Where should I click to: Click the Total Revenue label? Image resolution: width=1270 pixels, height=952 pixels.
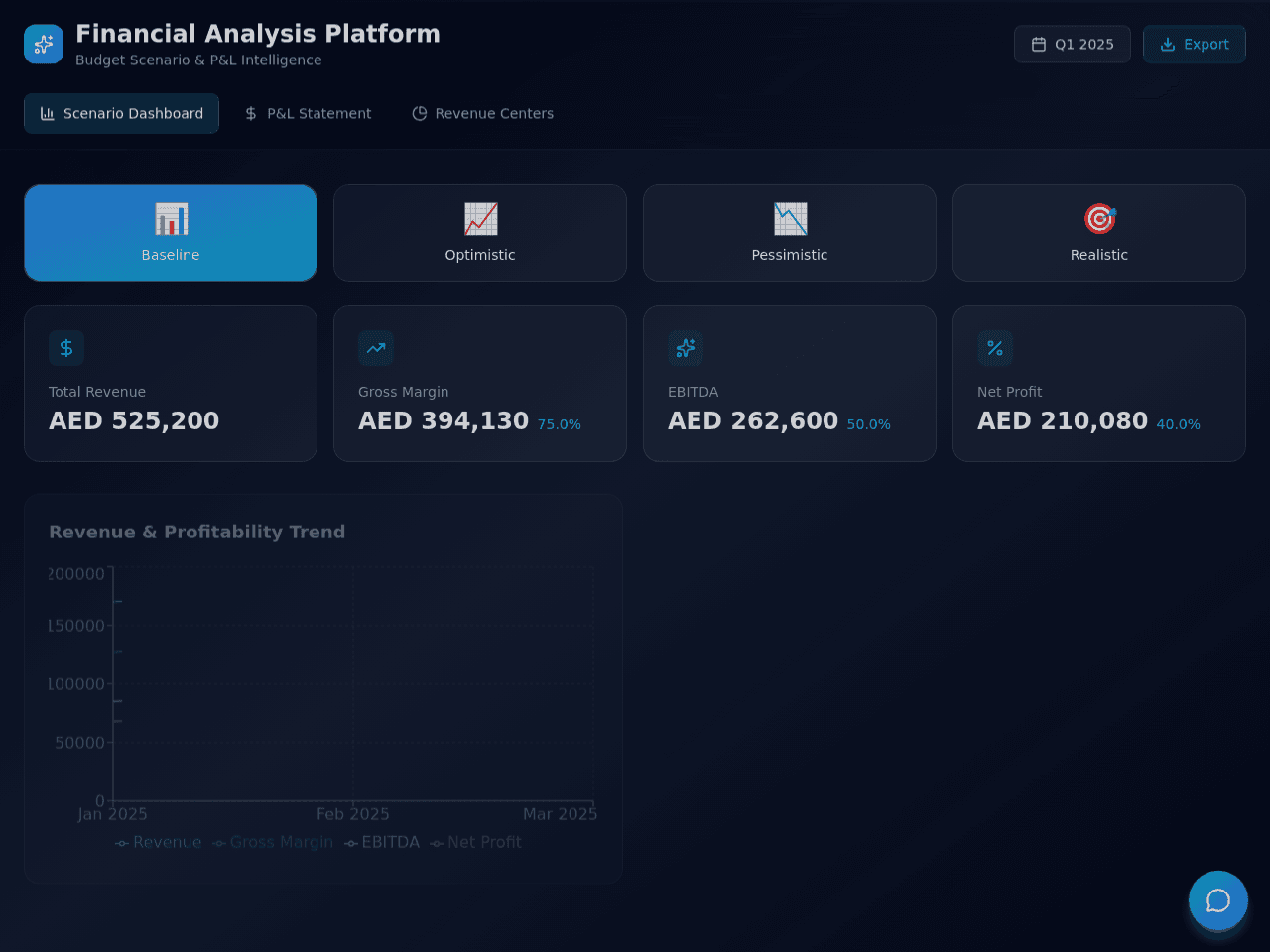[97, 392]
